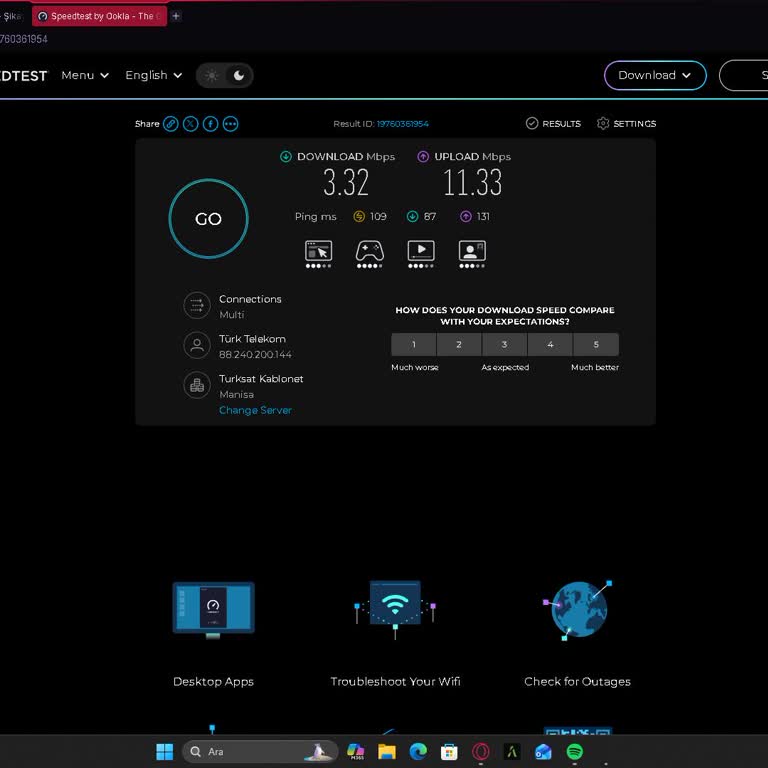Open the Troubleshoot Your Wifi illustration

[x=395, y=610]
